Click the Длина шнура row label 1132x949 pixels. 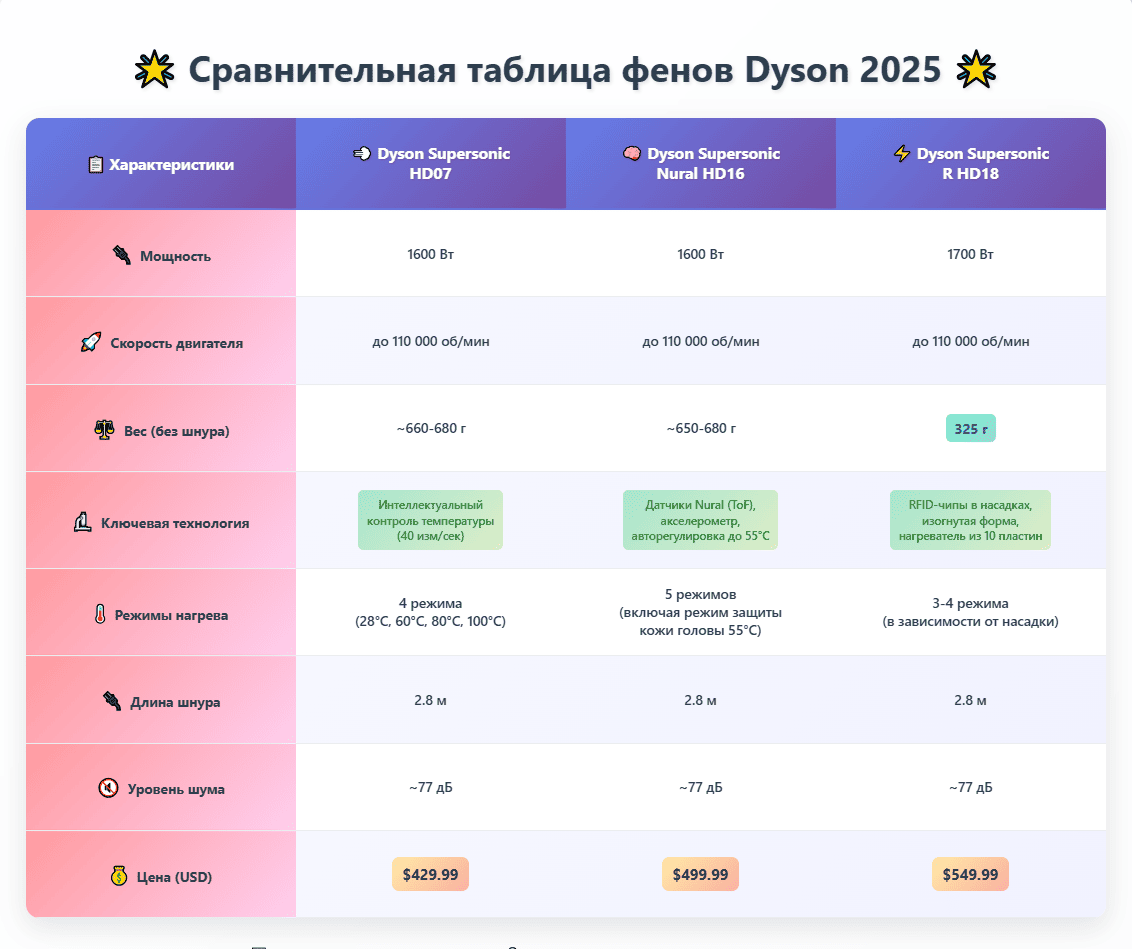(x=175, y=702)
